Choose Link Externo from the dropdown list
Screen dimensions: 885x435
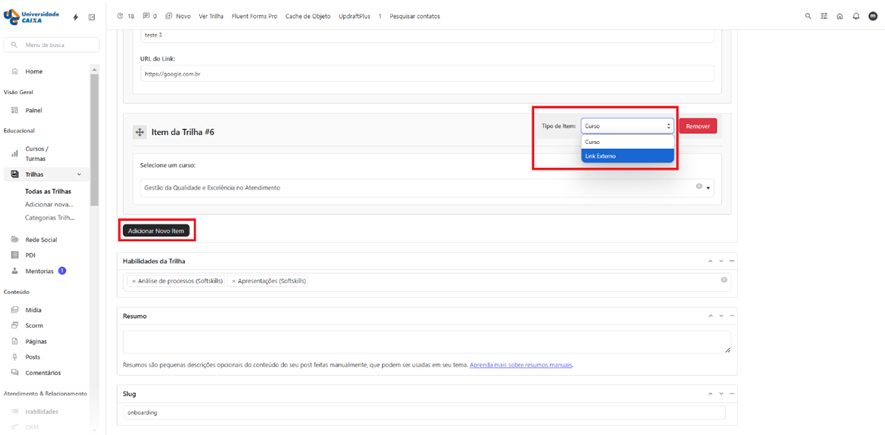627,156
